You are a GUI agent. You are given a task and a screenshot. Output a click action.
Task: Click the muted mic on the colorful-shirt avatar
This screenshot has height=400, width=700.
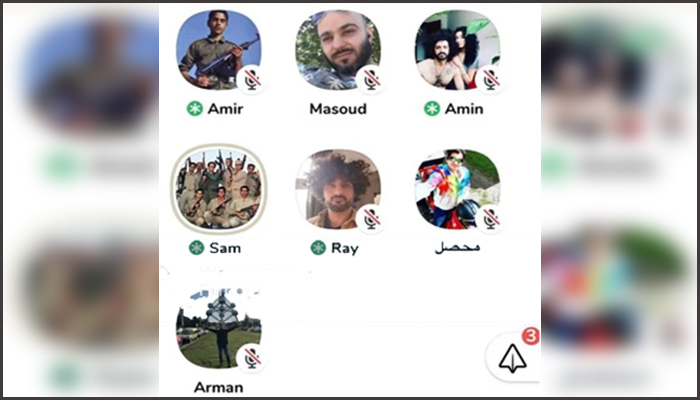click(x=490, y=219)
